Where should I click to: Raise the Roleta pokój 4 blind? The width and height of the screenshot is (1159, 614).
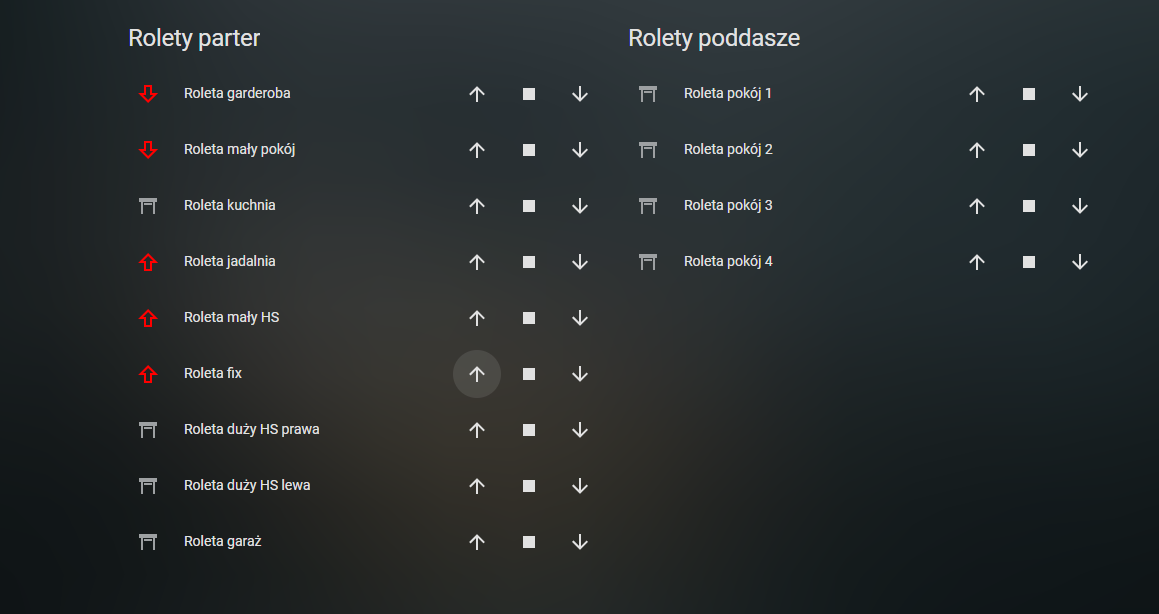(x=977, y=262)
